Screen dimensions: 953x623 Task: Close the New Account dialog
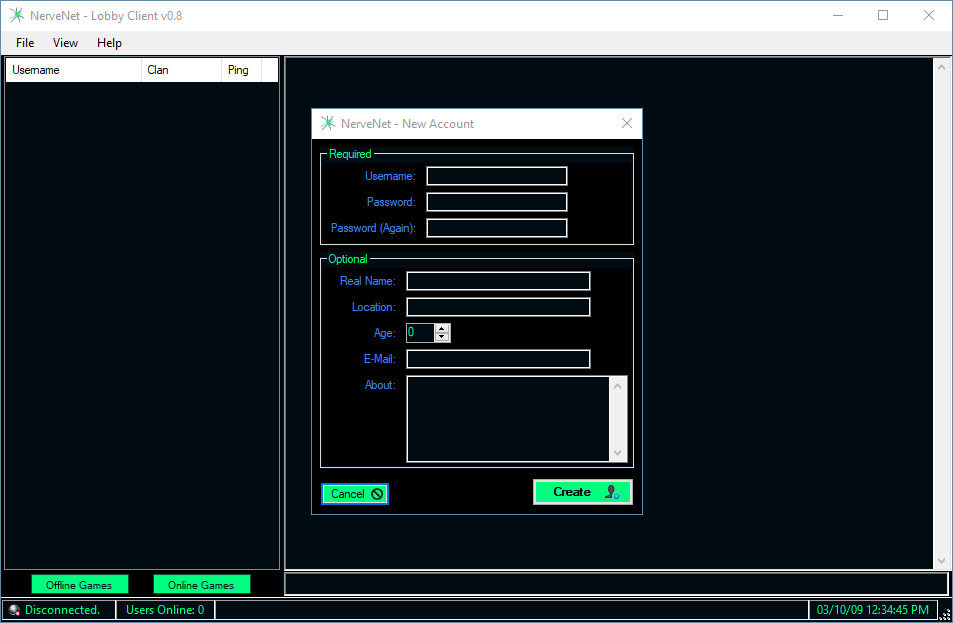click(x=627, y=123)
